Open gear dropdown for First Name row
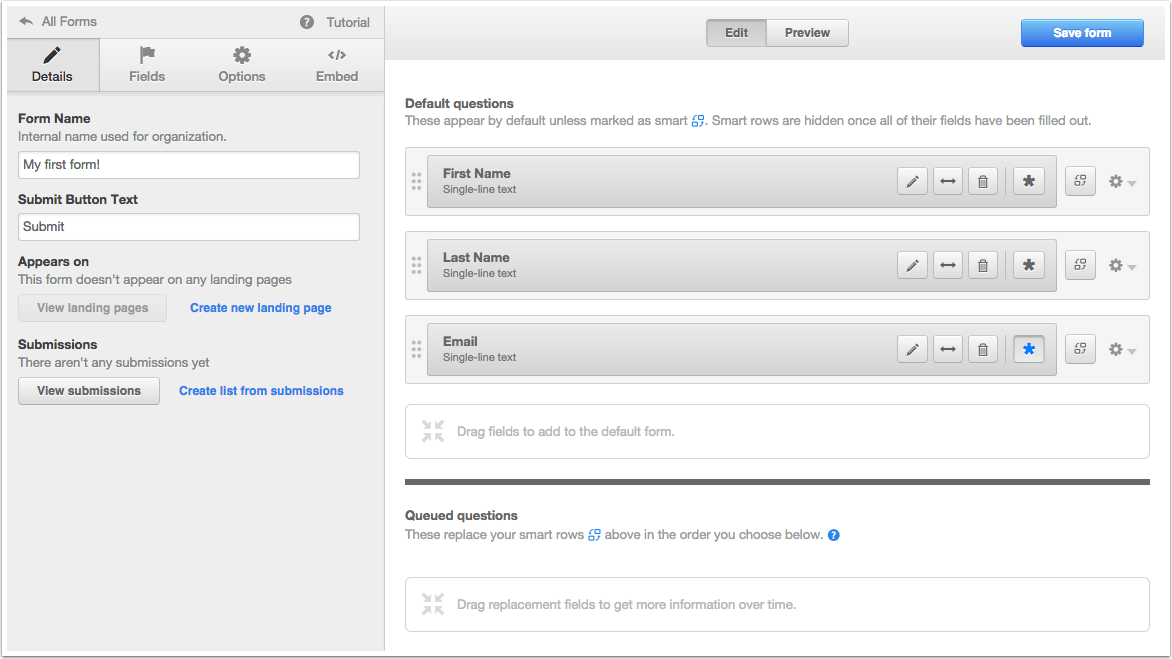Viewport: 1172px width, 659px height. tap(1122, 182)
